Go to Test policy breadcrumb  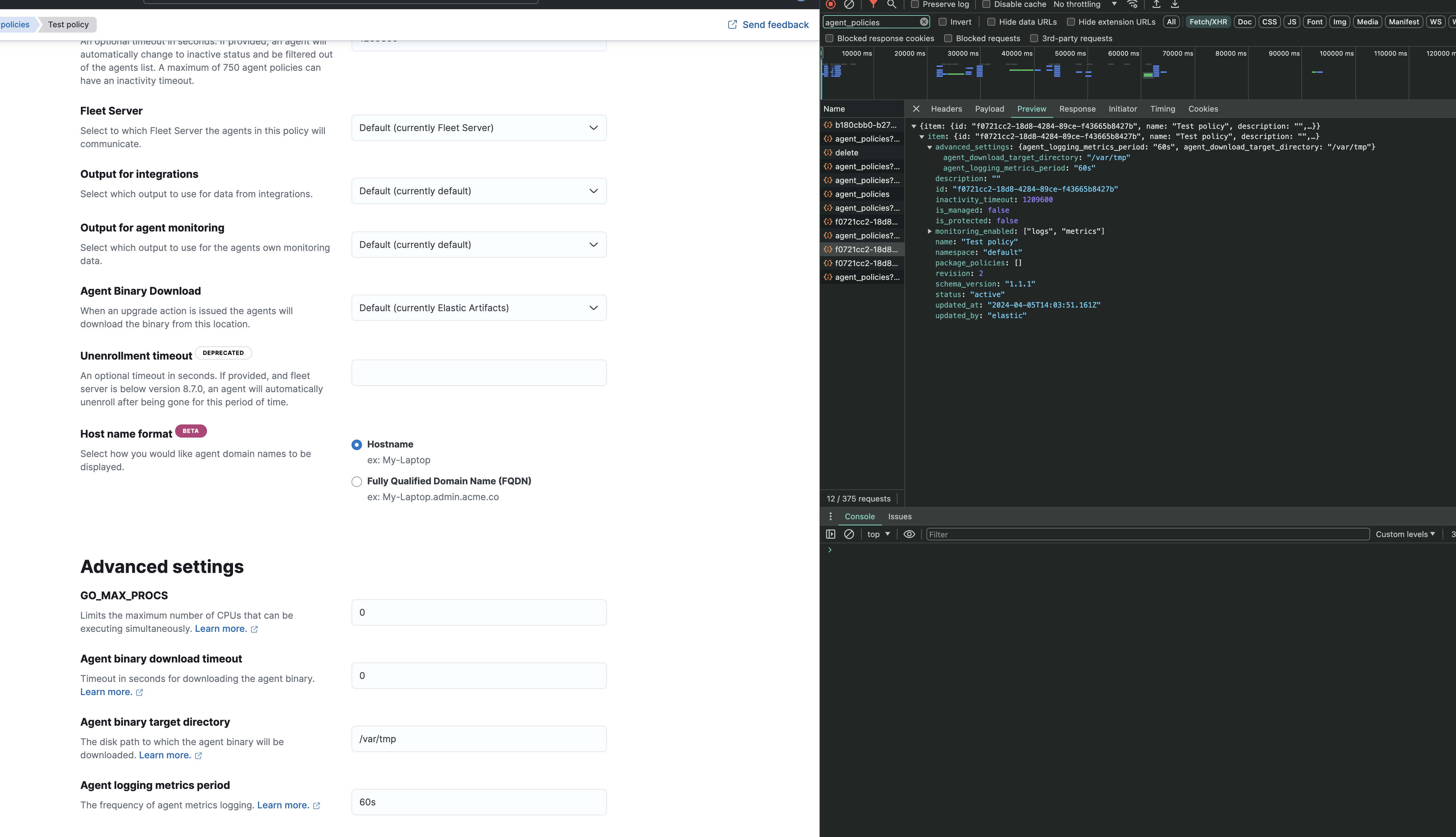pos(68,24)
